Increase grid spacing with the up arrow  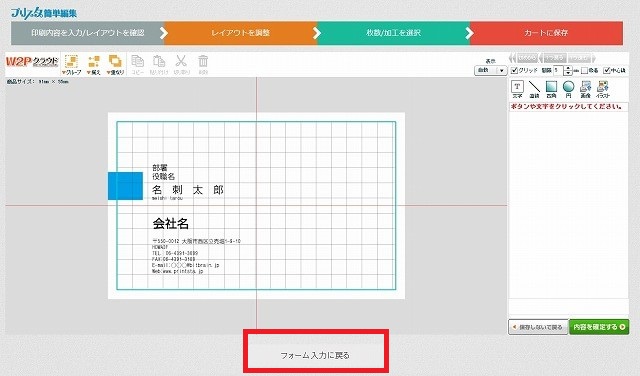click(568, 68)
